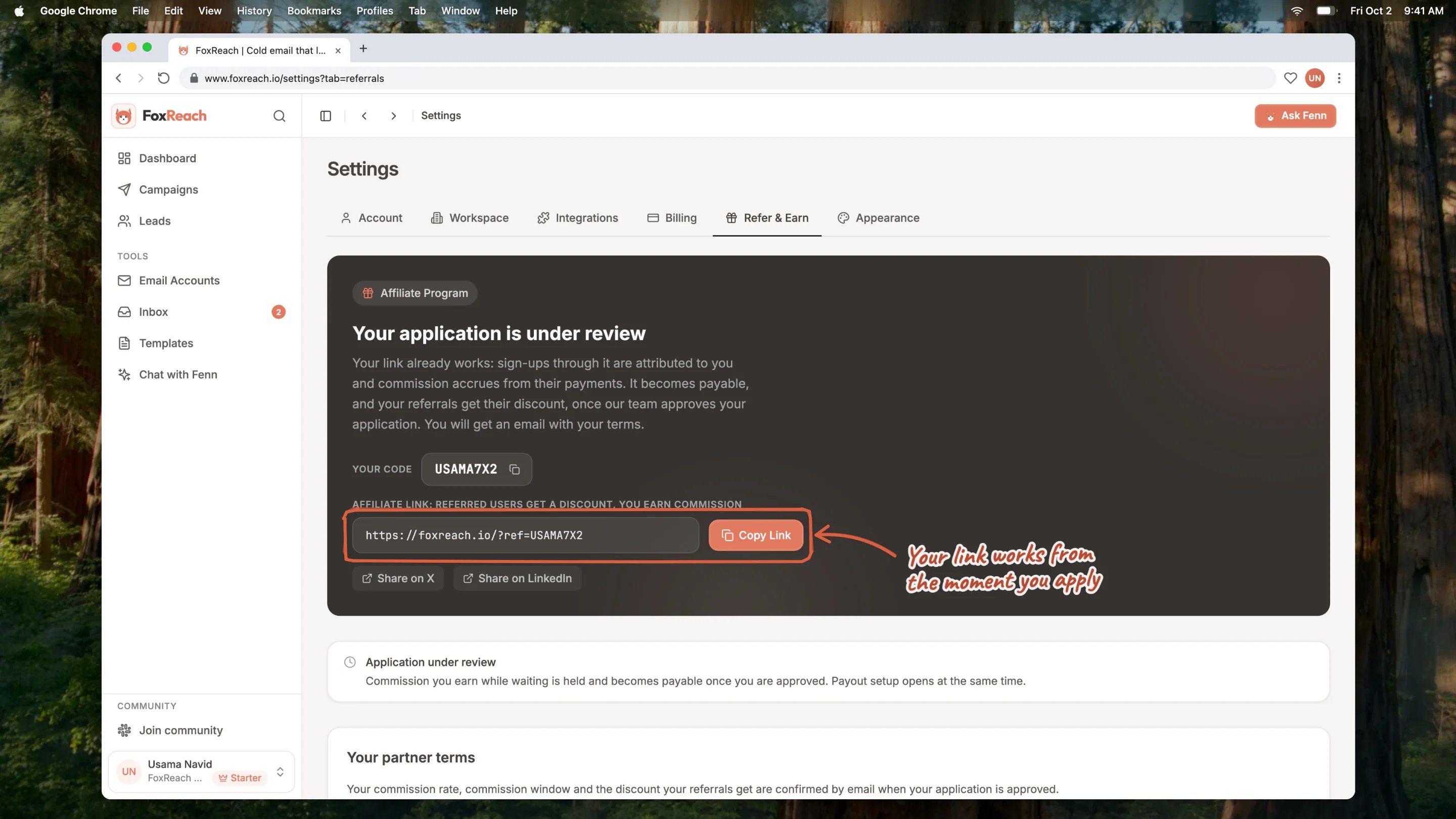Switch to the Account settings tab
Image resolution: width=1456 pixels, height=819 pixels.
pyautogui.click(x=372, y=218)
